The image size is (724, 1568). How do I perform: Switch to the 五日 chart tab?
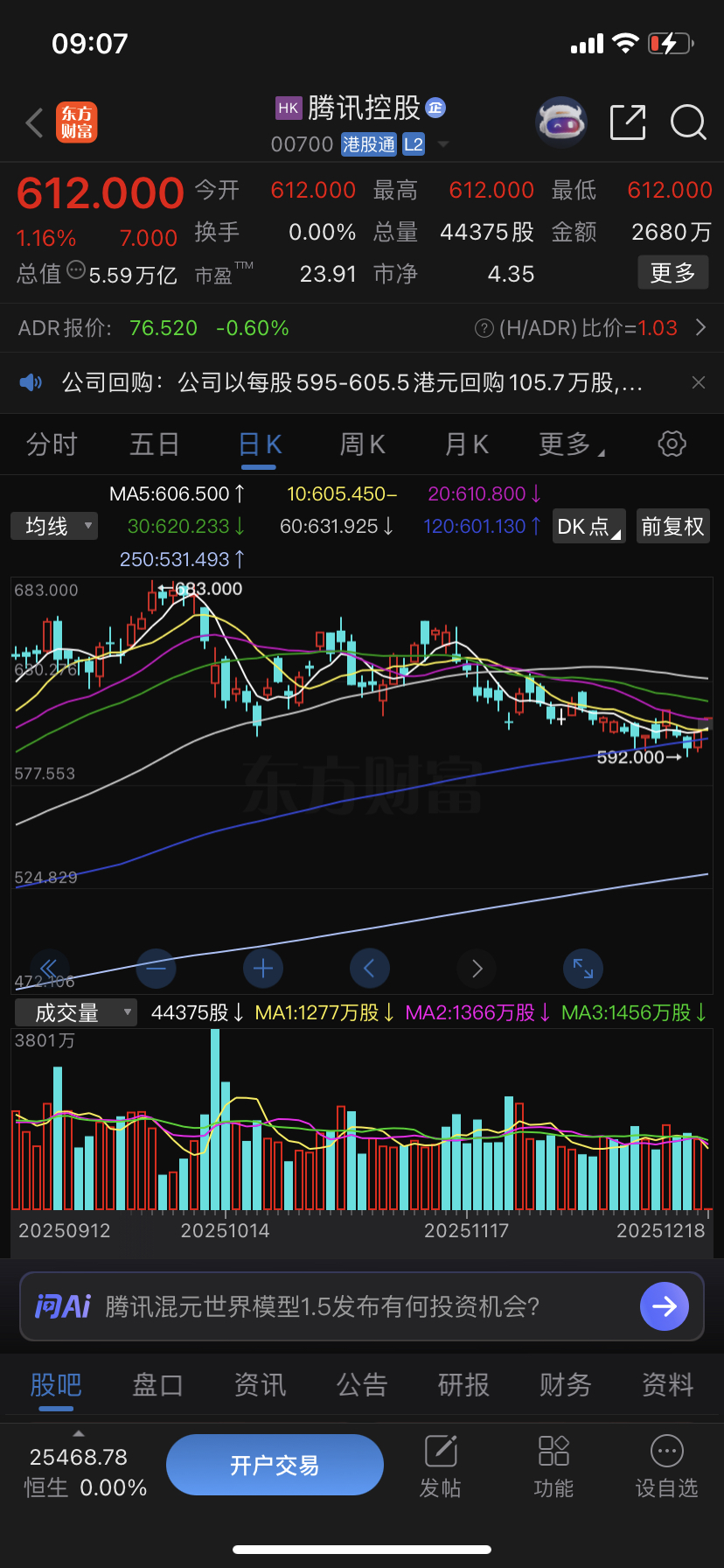coord(155,444)
